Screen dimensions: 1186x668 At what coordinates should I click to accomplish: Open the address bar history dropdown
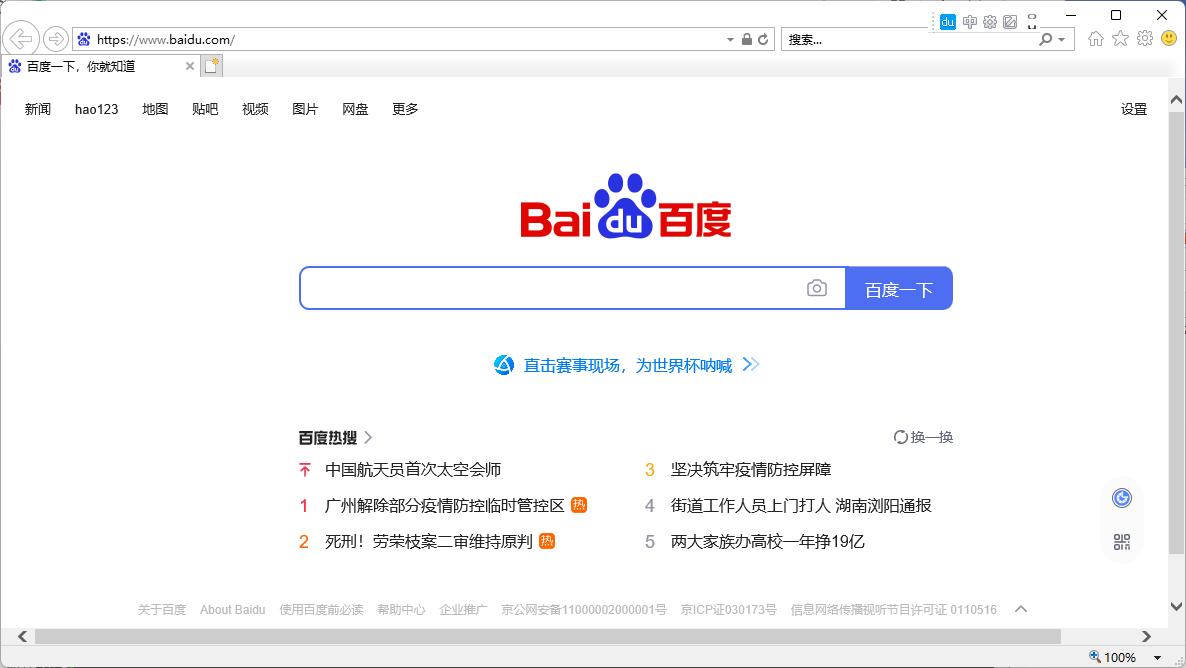730,38
